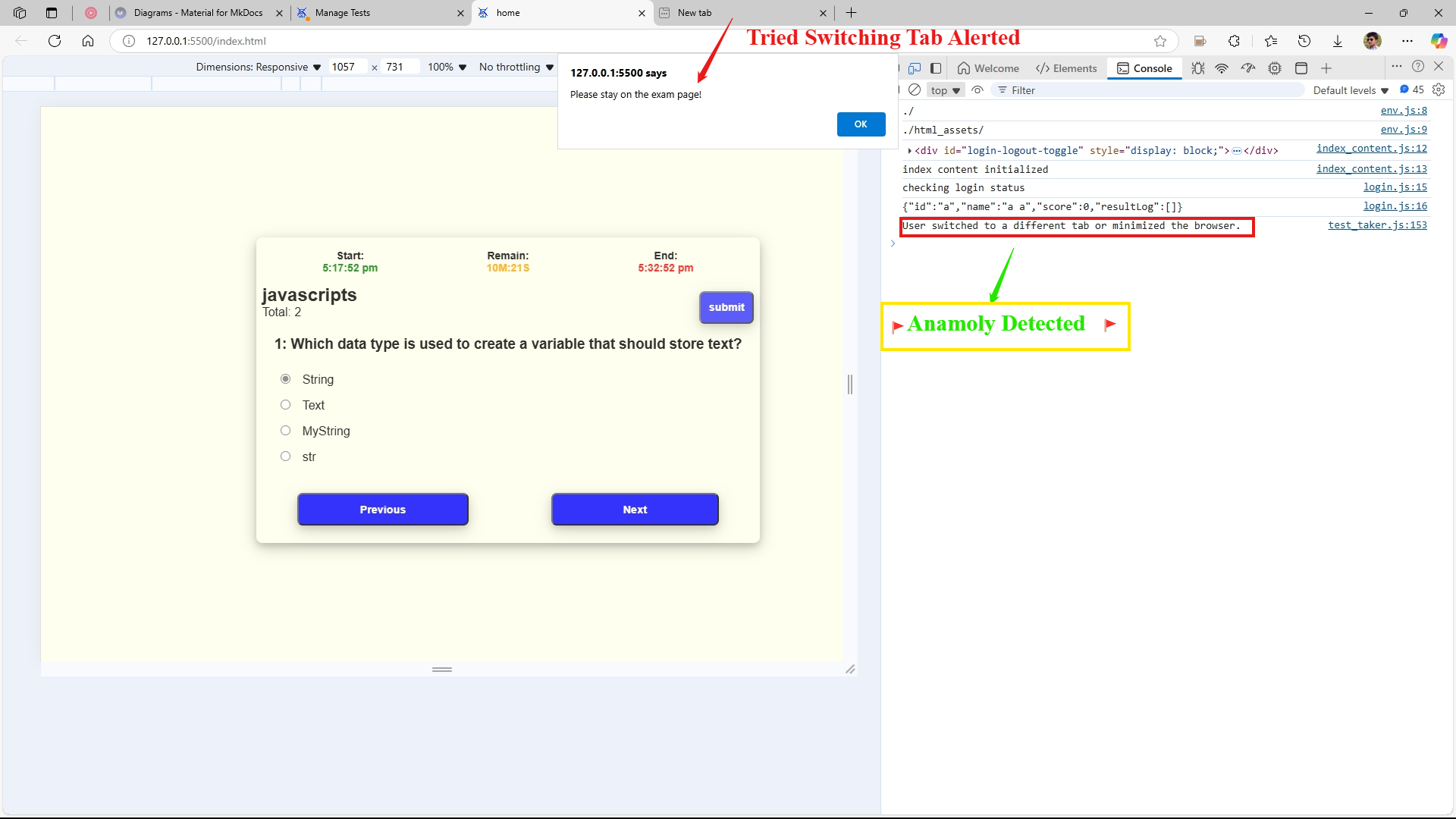This screenshot has height=819, width=1456.
Task: Open the Sources bug icon tab
Action: pyautogui.click(x=1197, y=68)
